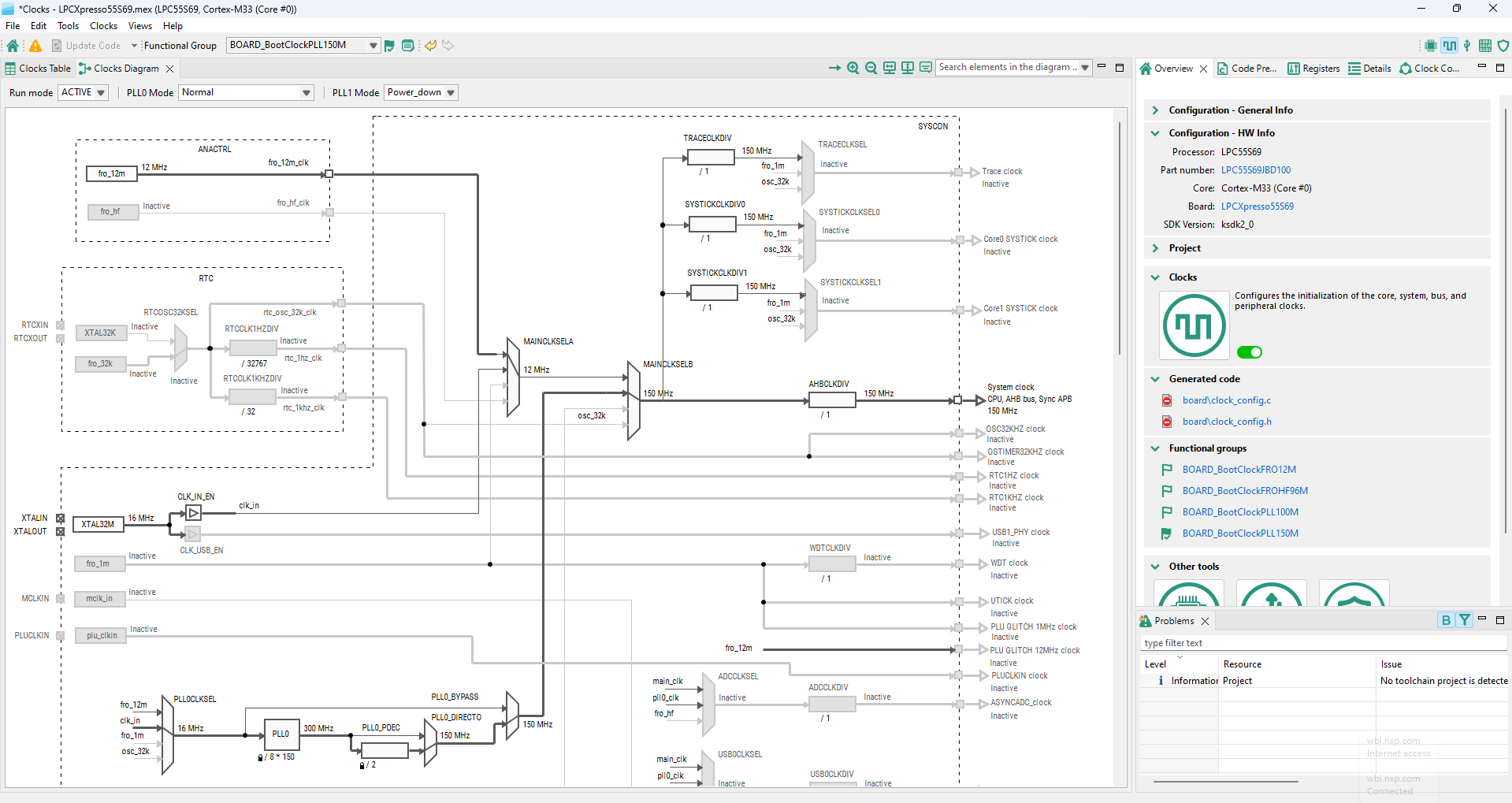Fit diagram to height icon

(x=908, y=68)
